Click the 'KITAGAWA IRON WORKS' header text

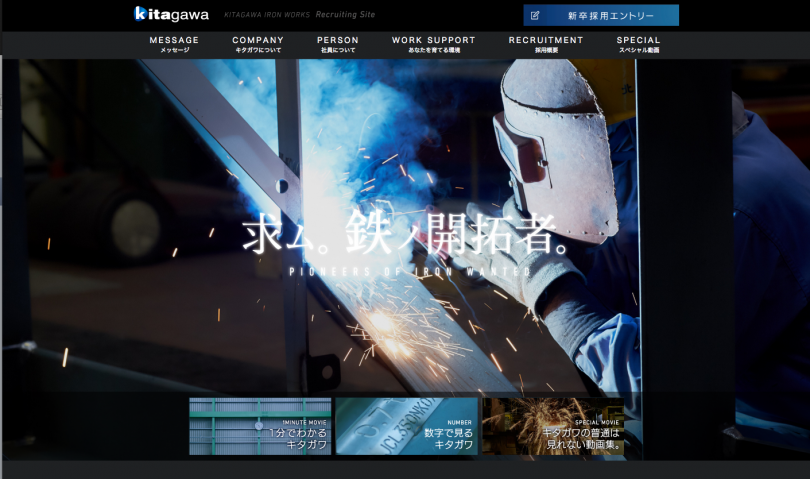point(267,16)
